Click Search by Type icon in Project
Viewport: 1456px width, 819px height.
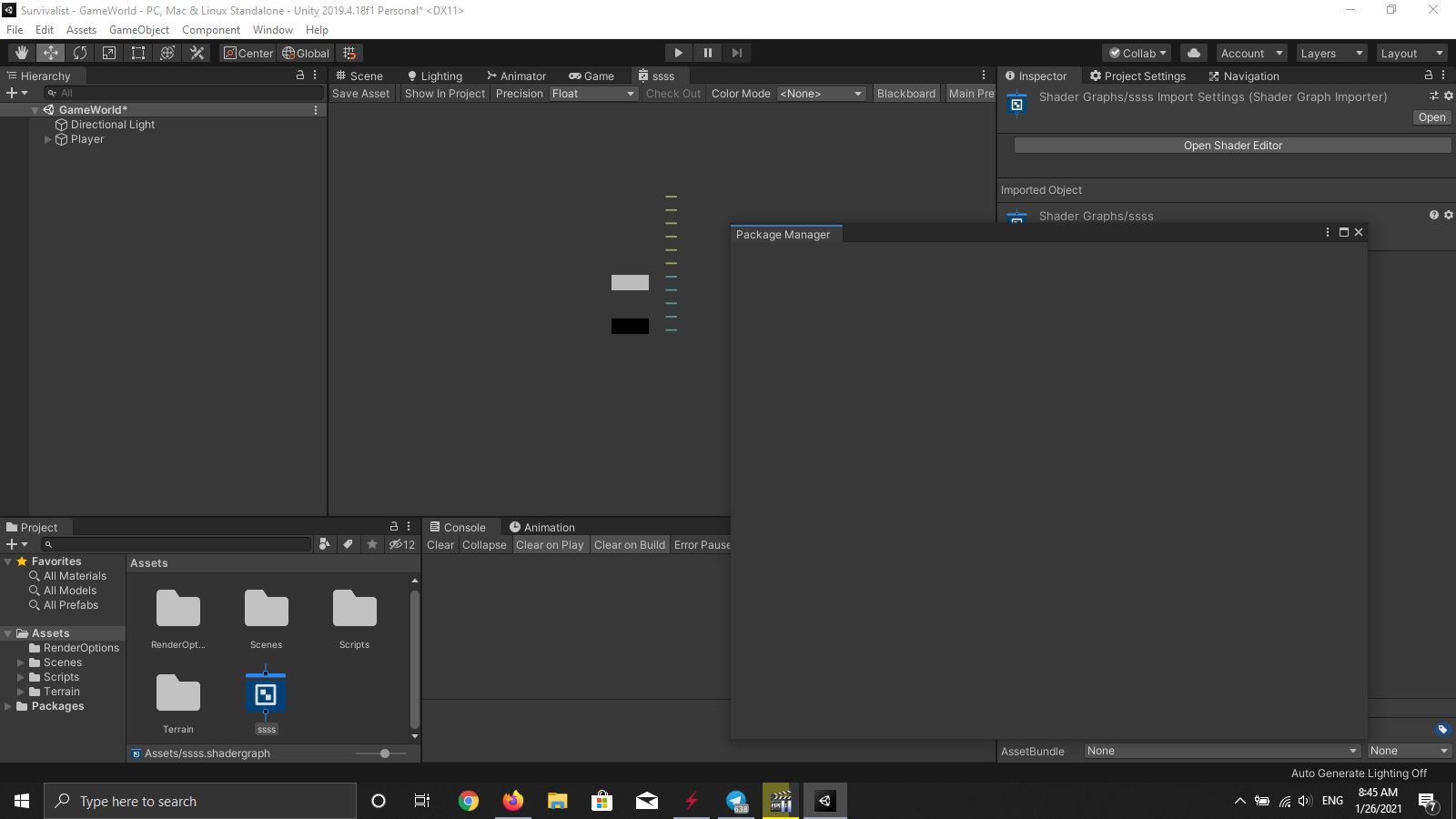tap(325, 544)
